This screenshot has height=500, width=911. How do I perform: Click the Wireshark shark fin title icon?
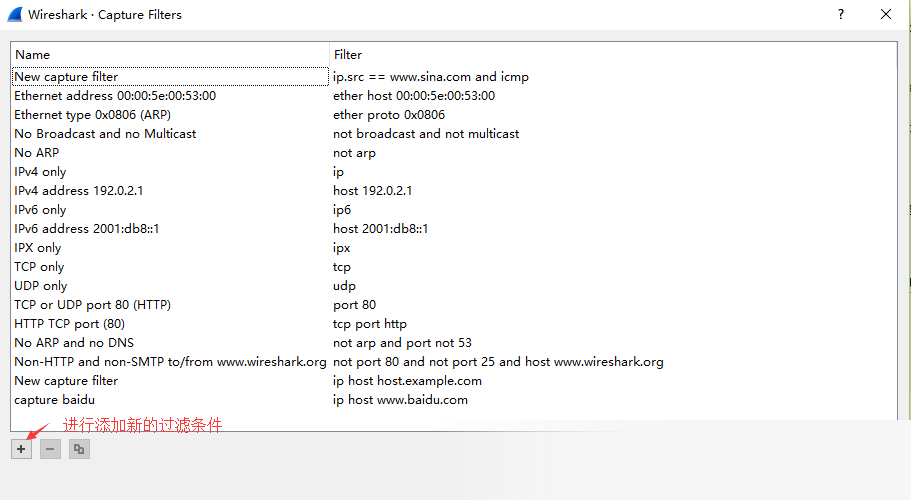pos(15,15)
